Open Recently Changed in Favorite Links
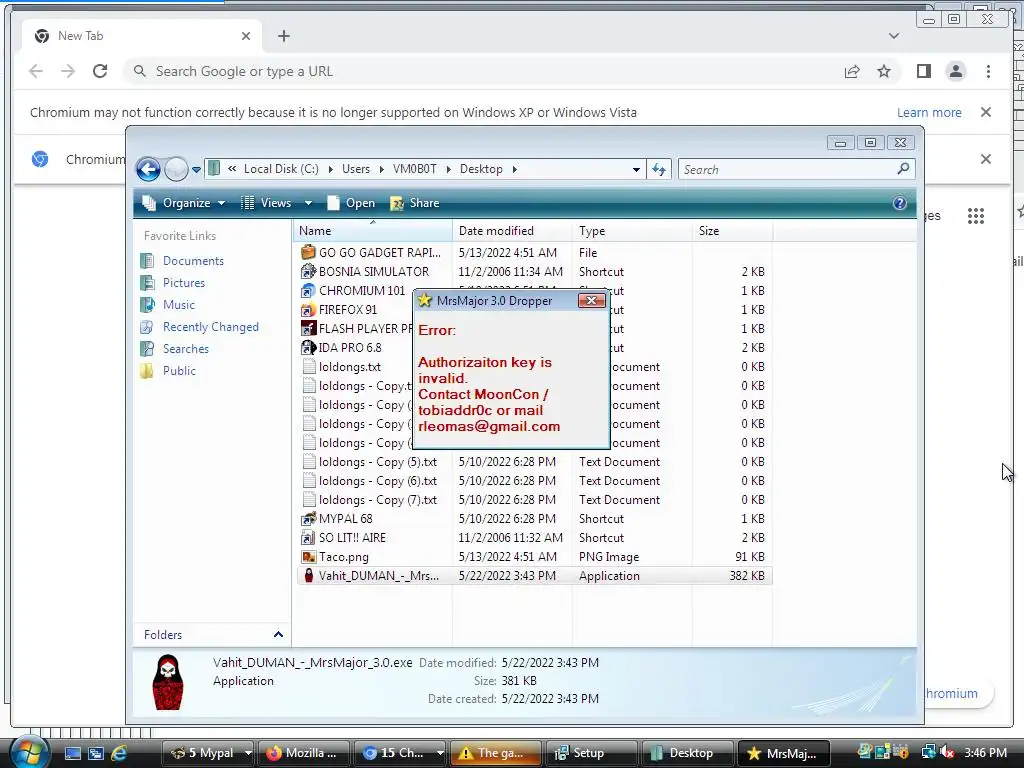The height and width of the screenshot is (768, 1024). (211, 327)
